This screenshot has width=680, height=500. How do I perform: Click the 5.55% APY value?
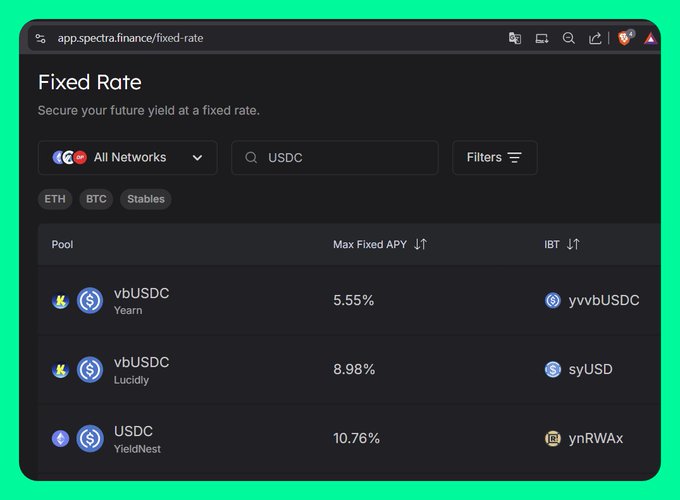click(x=353, y=300)
